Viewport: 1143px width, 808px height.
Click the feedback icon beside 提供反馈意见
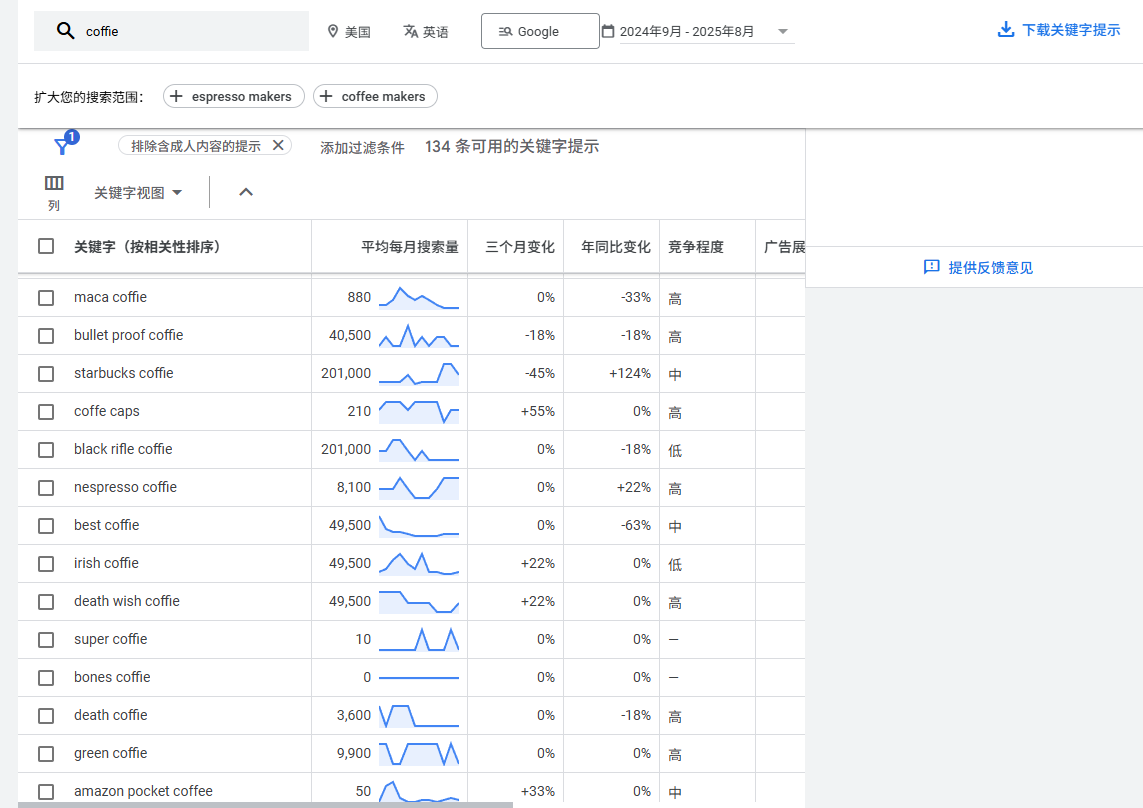tap(931, 267)
